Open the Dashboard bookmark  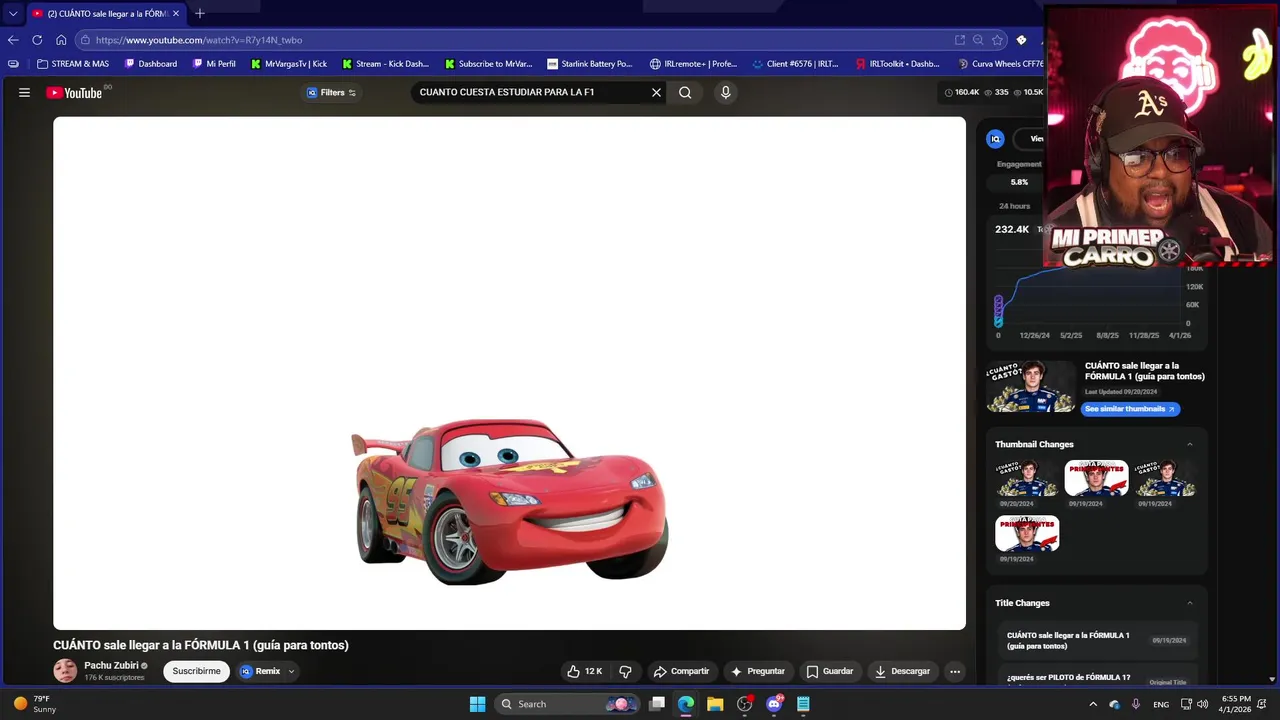151,64
